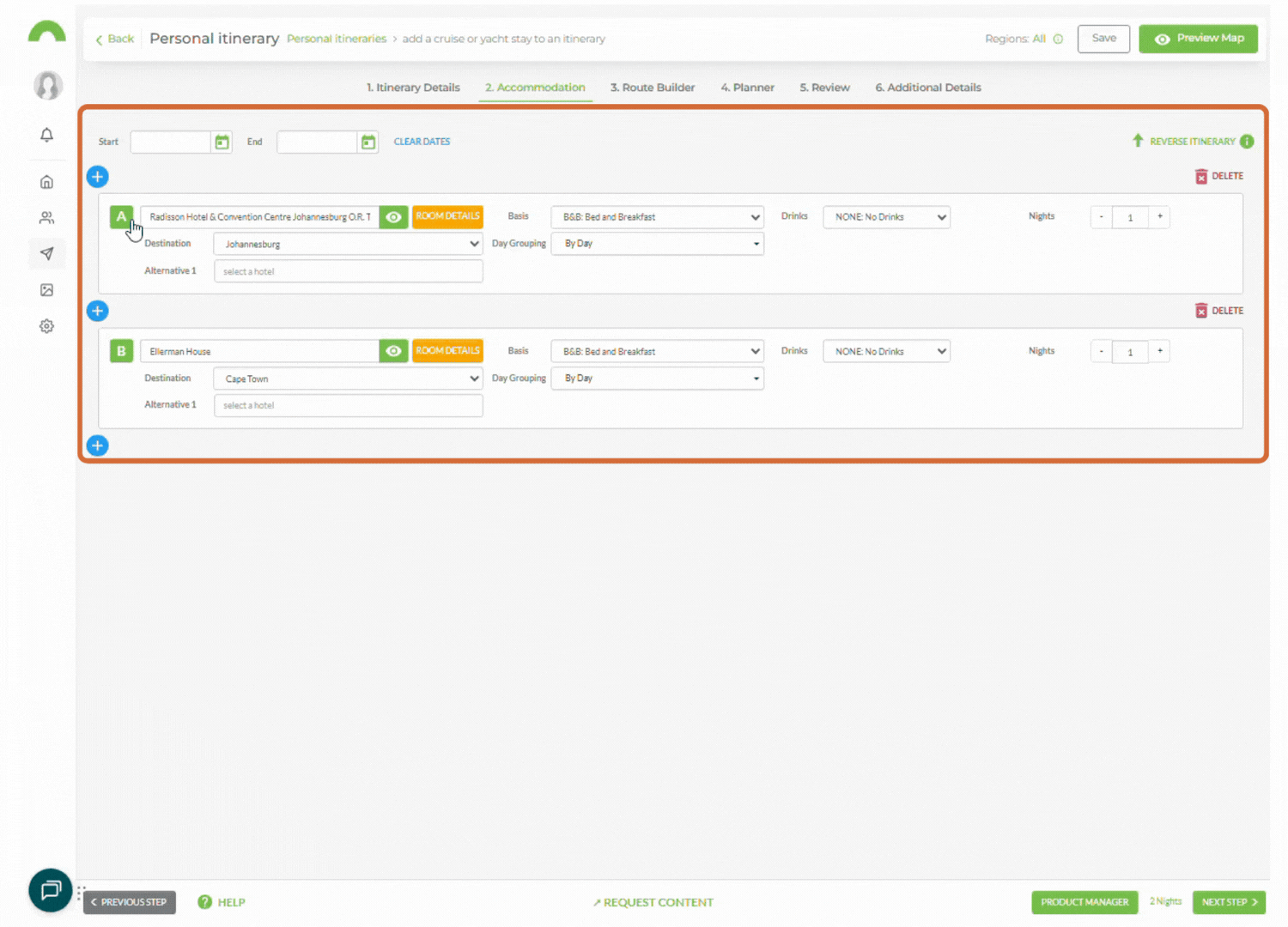The height and width of the screenshot is (927, 1288).
Task: Expand Basis dropdown for Ellerman House
Action: click(658, 351)
